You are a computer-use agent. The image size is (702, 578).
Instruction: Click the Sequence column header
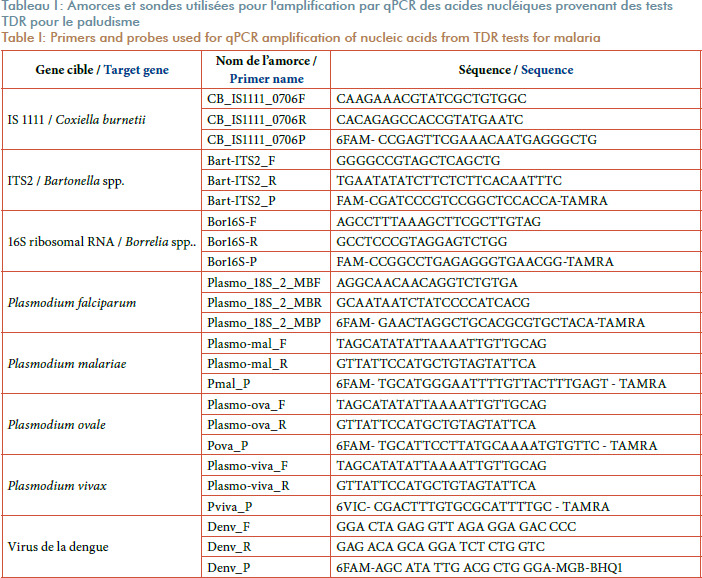516,70
